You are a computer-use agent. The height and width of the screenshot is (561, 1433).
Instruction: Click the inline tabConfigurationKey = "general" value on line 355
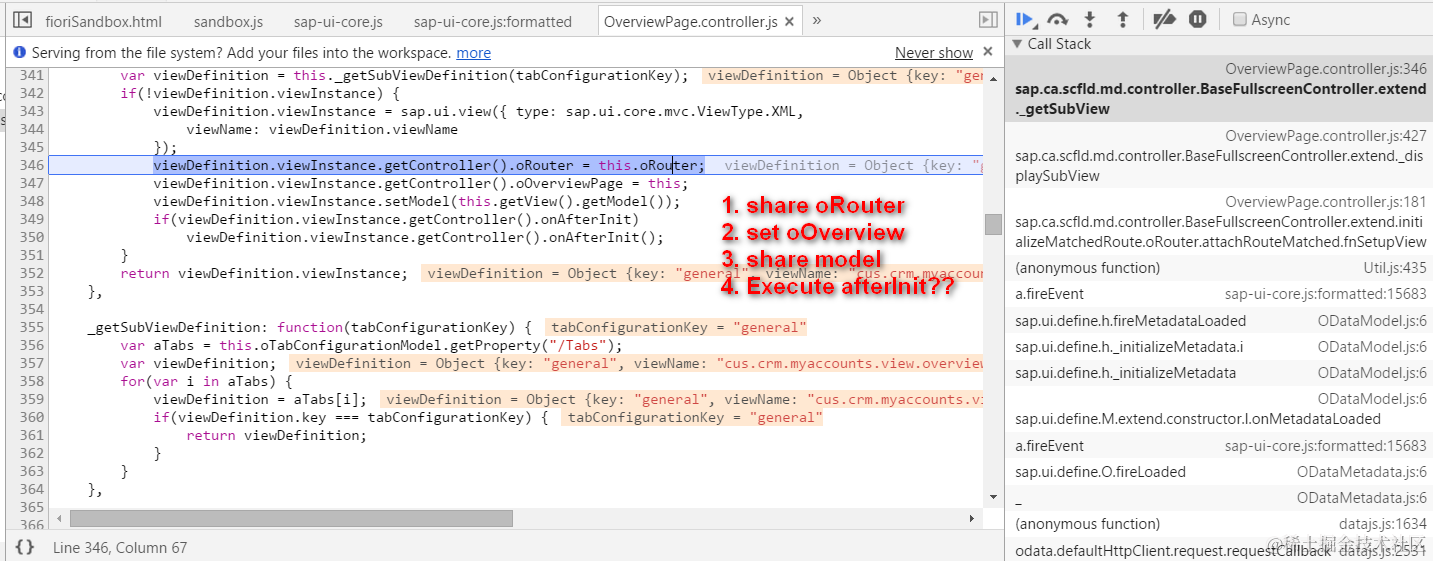coord(678,327)
